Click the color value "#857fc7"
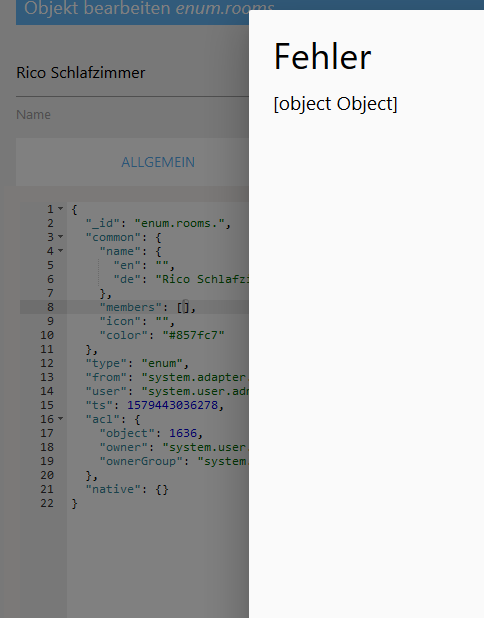484x618 pixels. click(x=194, y=335)
